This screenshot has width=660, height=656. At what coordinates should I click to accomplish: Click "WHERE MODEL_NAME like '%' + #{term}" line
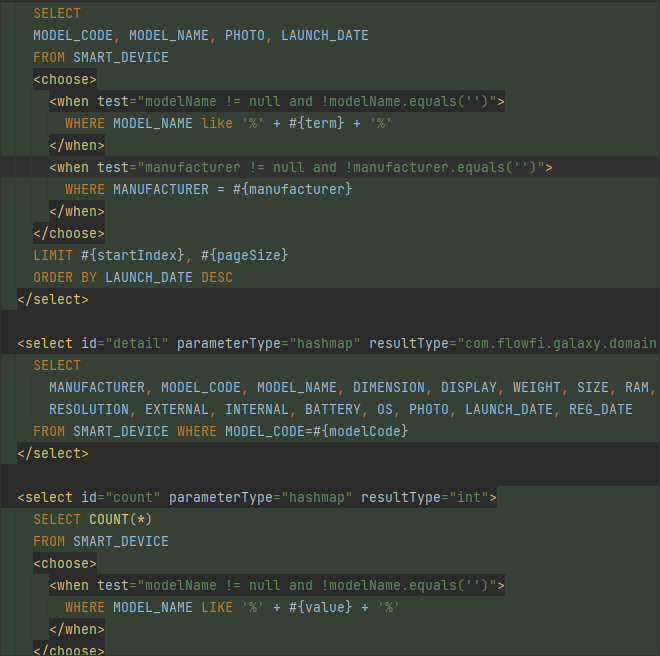pos(229,123)
